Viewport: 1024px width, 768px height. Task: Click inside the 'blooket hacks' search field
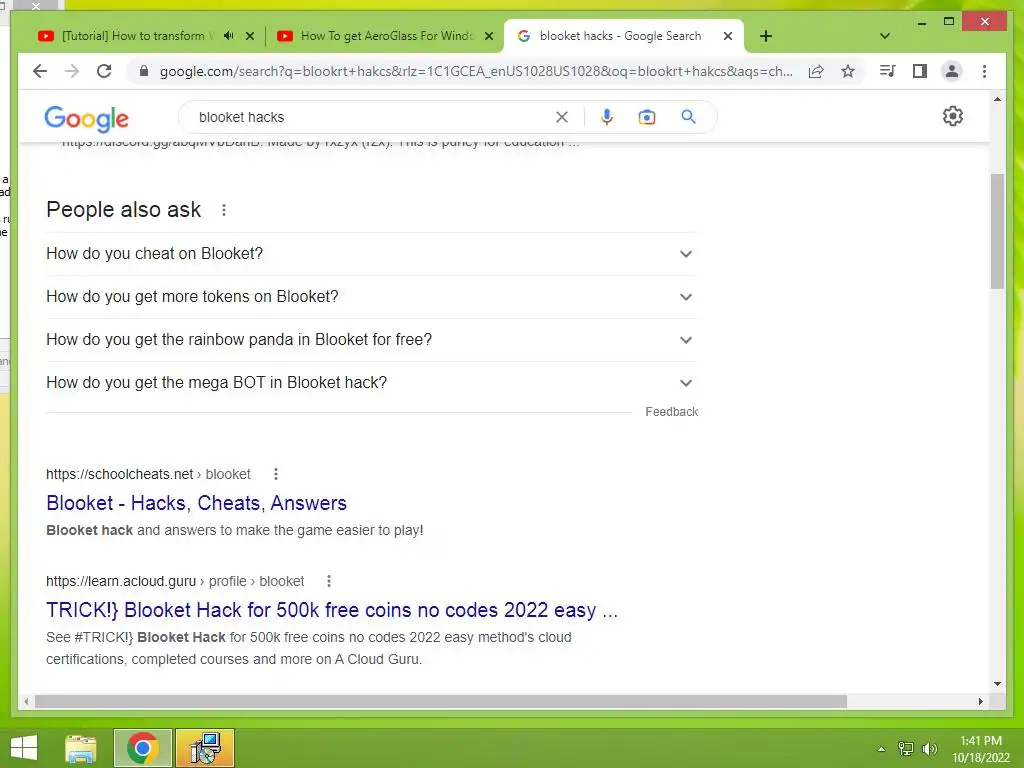(372, 117)
